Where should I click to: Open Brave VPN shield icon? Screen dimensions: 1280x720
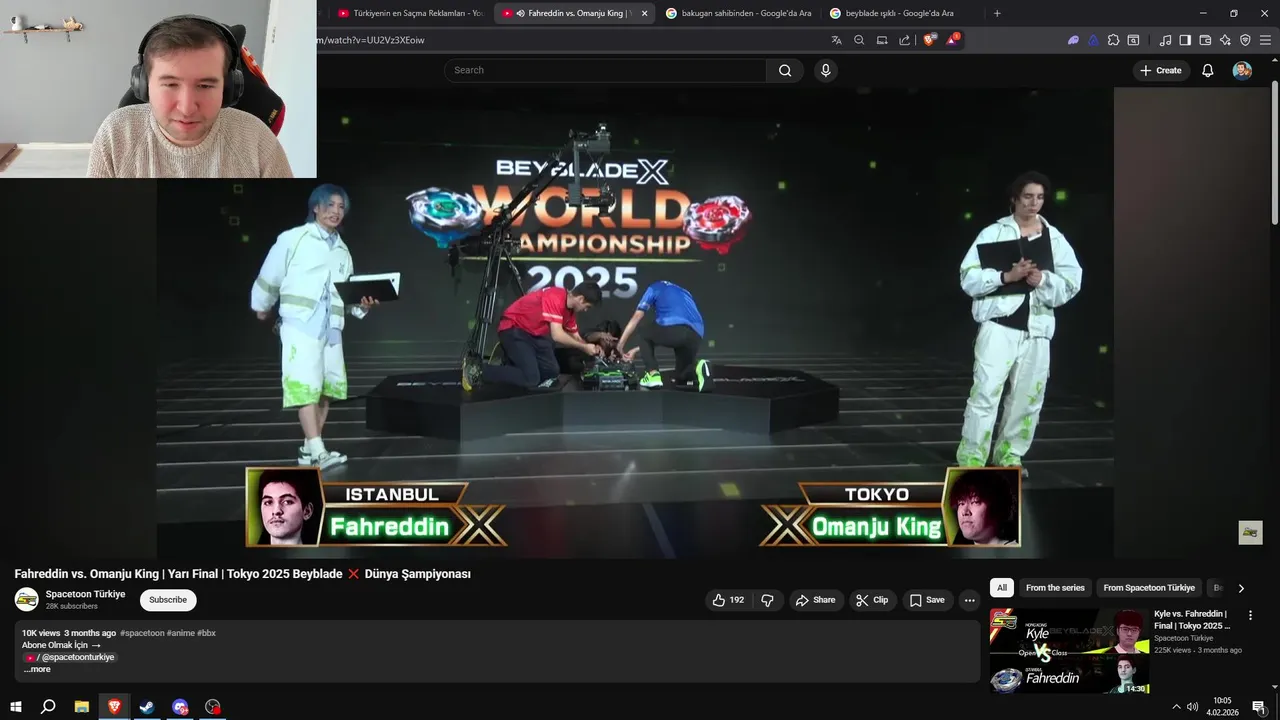click(x=1245, y=40)
